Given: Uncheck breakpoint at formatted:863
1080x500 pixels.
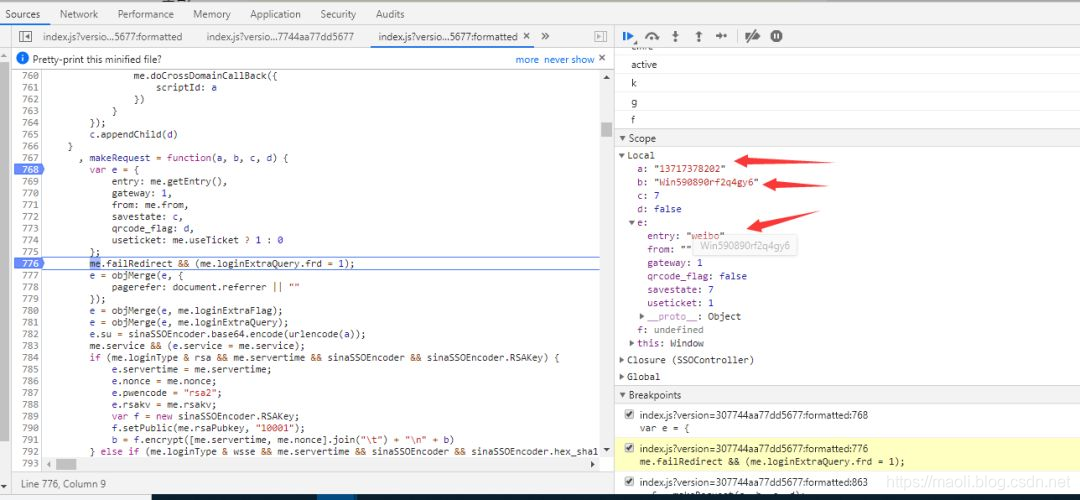Looking at the screenshot, I should pos(628,481).
